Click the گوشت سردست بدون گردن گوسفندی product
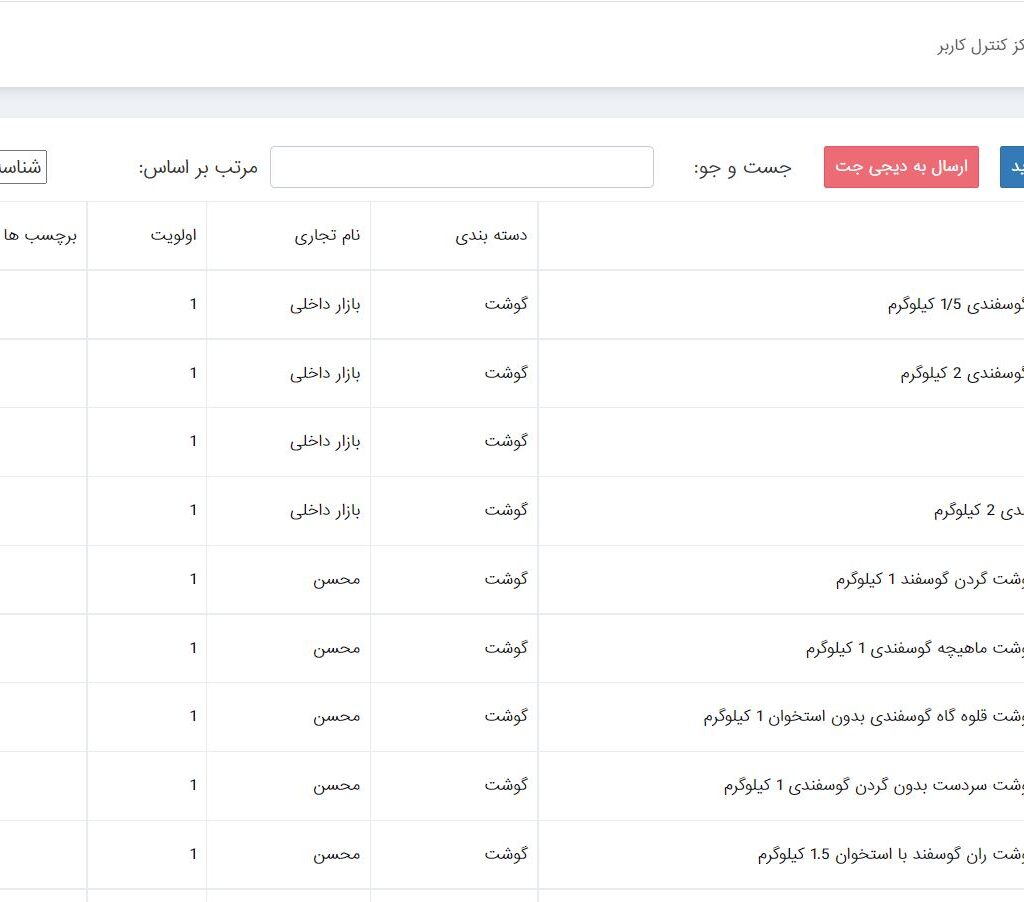 [x=873, y=786]
